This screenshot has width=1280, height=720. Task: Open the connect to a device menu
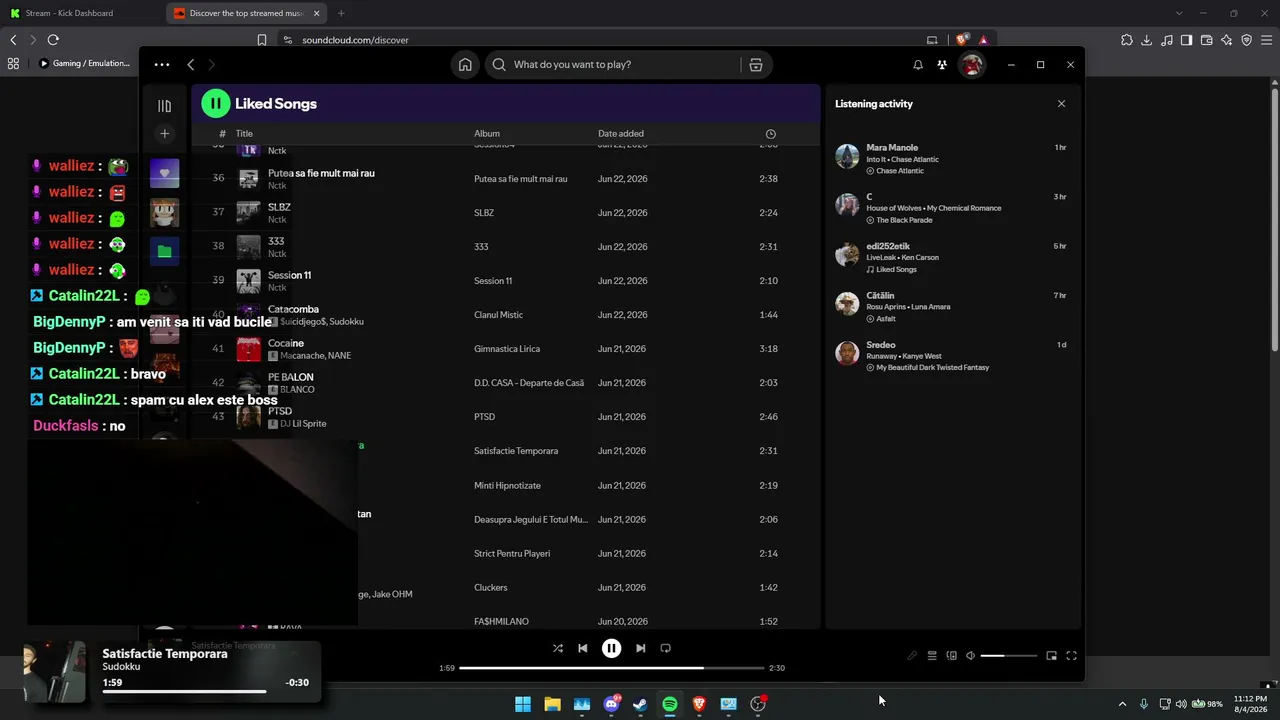click(951, 656)
